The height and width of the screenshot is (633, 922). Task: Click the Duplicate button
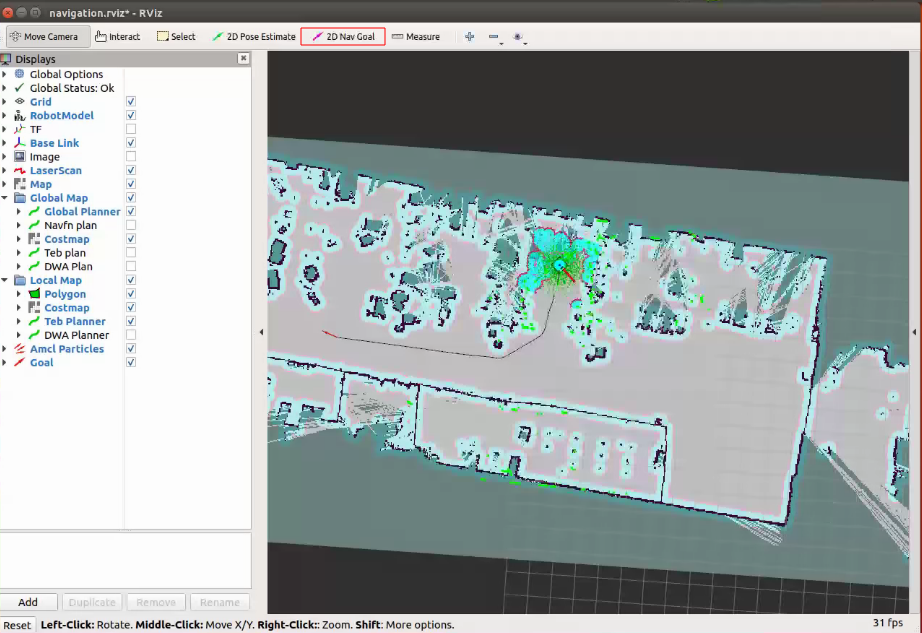[x=92, y=602]
